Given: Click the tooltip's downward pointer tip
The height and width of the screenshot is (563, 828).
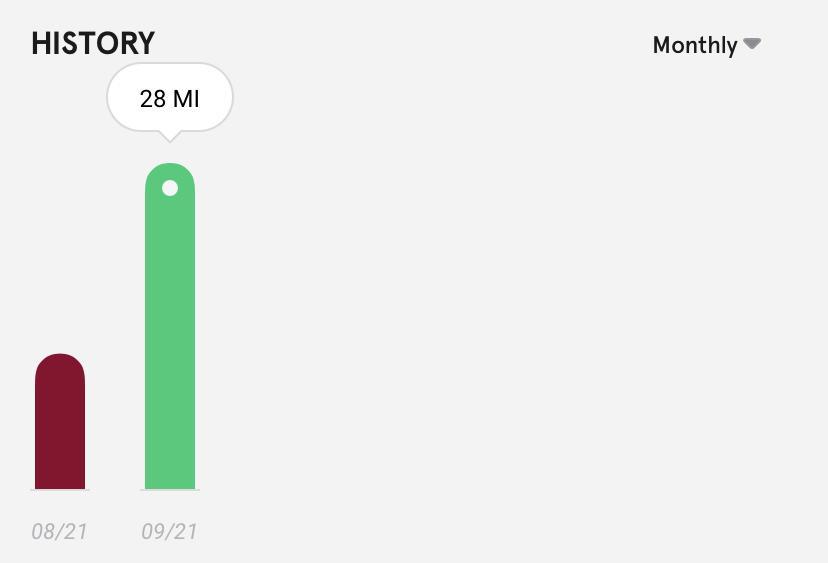Looking at the screenshot, I should pos(170,139).
